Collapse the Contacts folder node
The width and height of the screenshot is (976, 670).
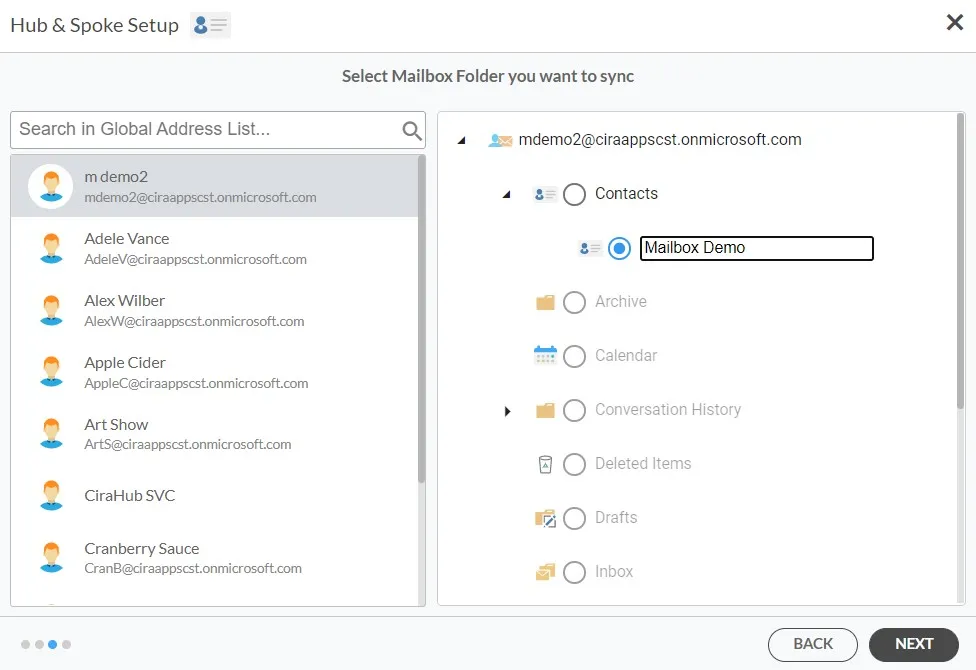507,195
